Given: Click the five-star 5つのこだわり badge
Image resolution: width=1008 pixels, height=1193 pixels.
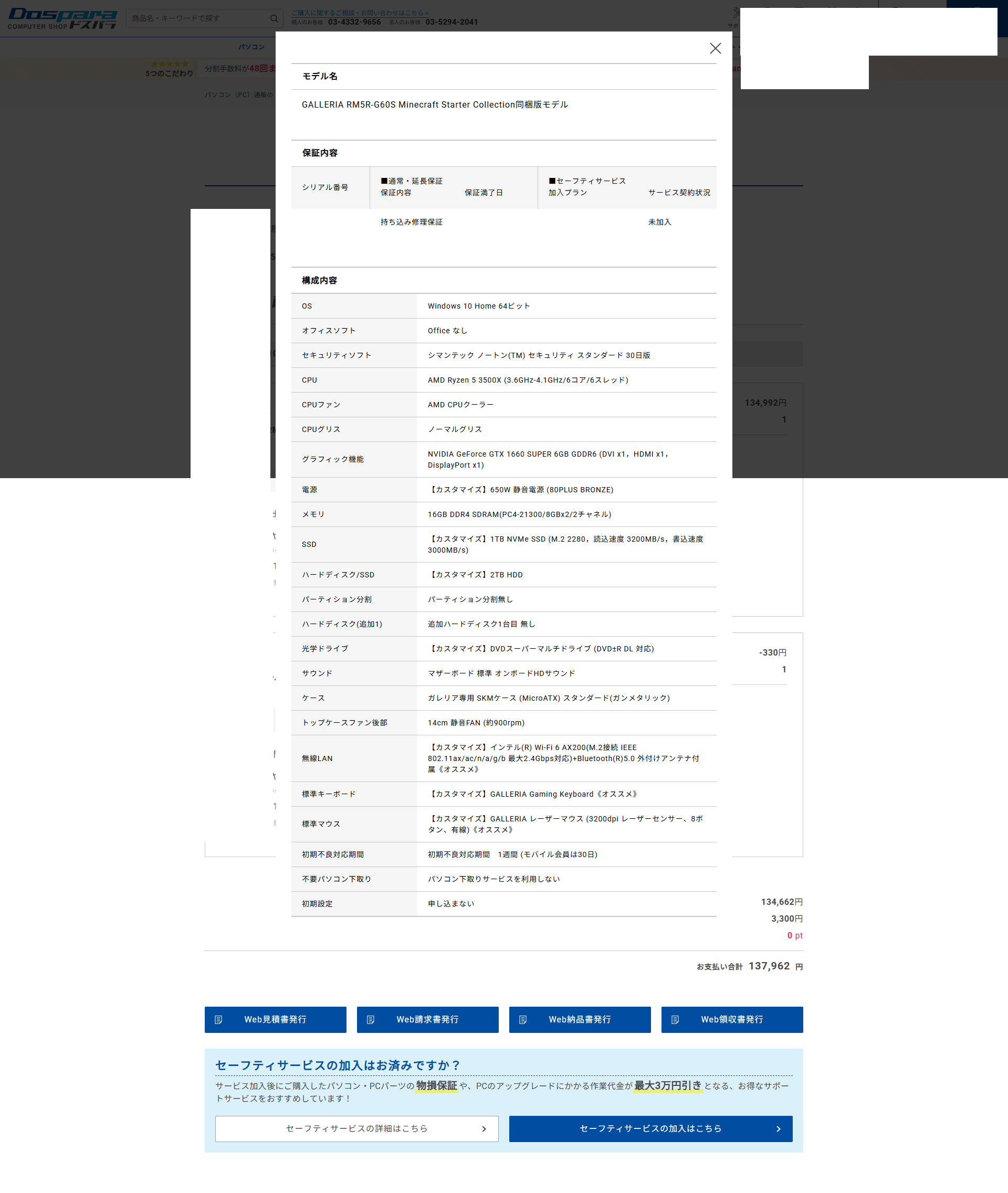Looking at the screenshot, I should [169, 69].
